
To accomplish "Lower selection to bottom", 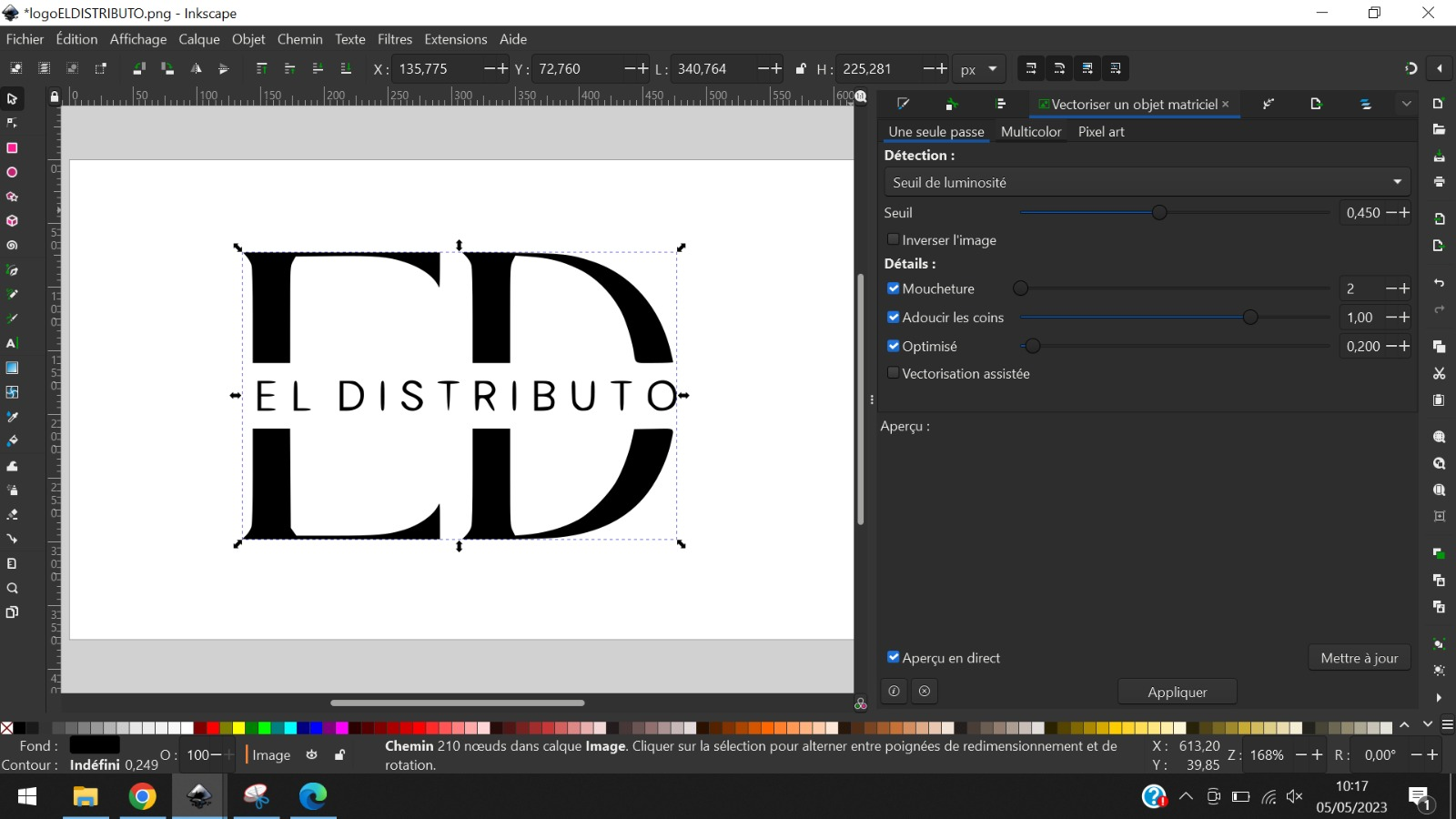I will pos(346,68).
